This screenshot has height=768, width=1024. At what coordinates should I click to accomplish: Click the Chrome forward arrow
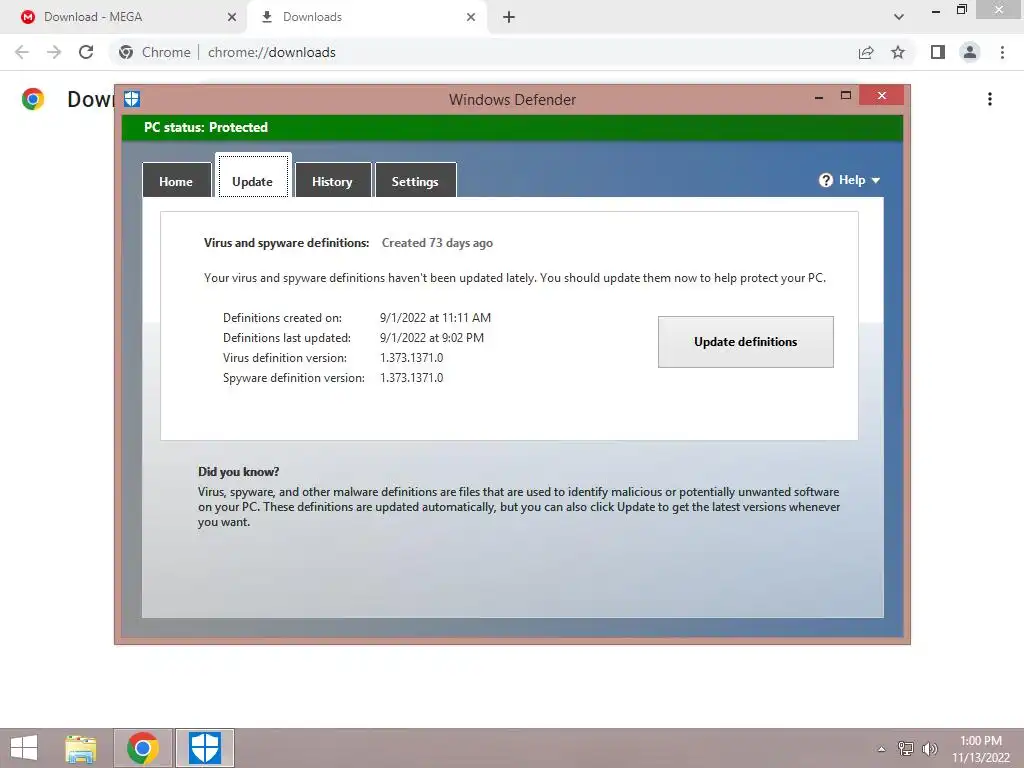54,52
